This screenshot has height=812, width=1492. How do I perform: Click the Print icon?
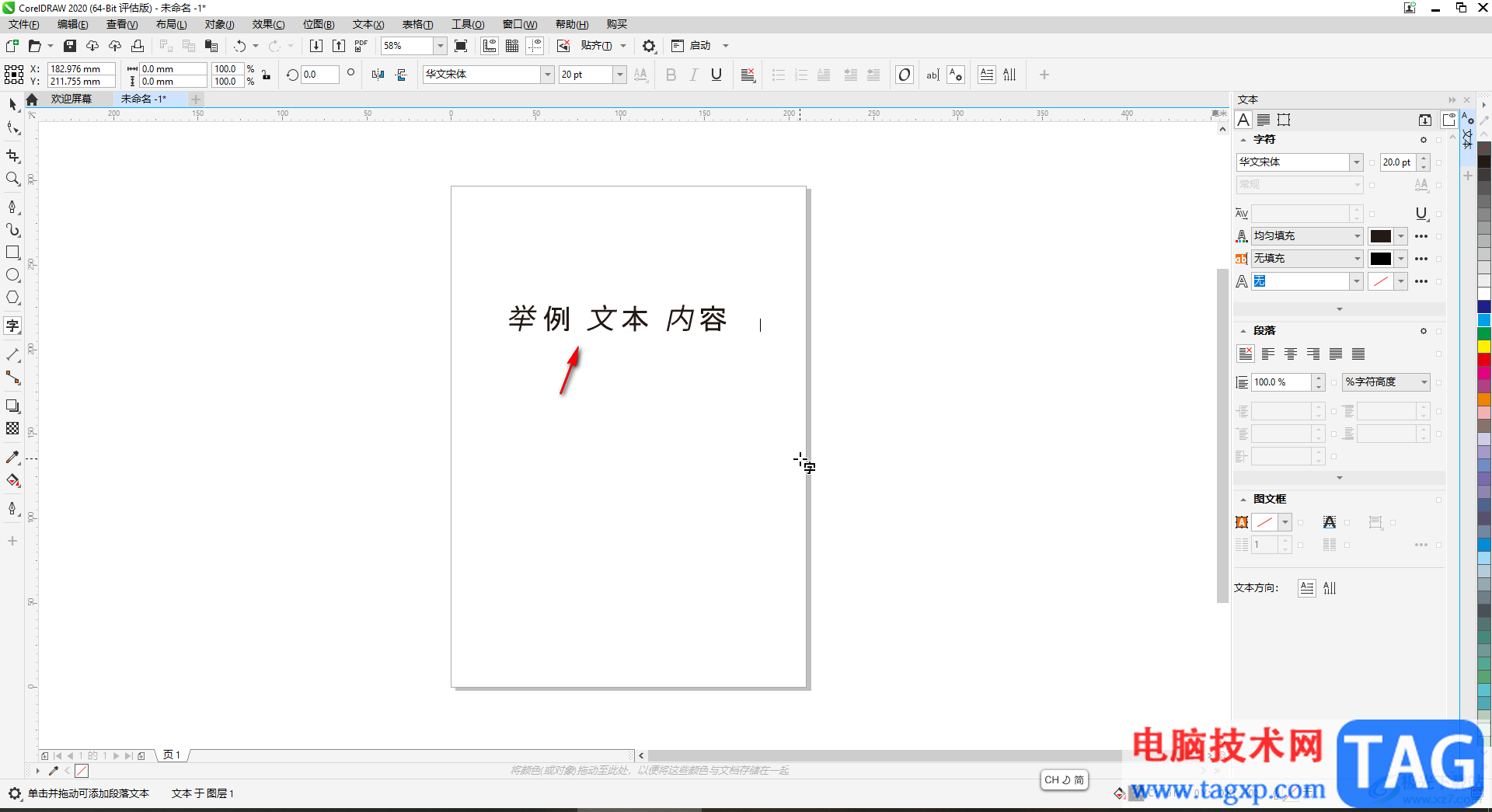click(x=138, y=46)
